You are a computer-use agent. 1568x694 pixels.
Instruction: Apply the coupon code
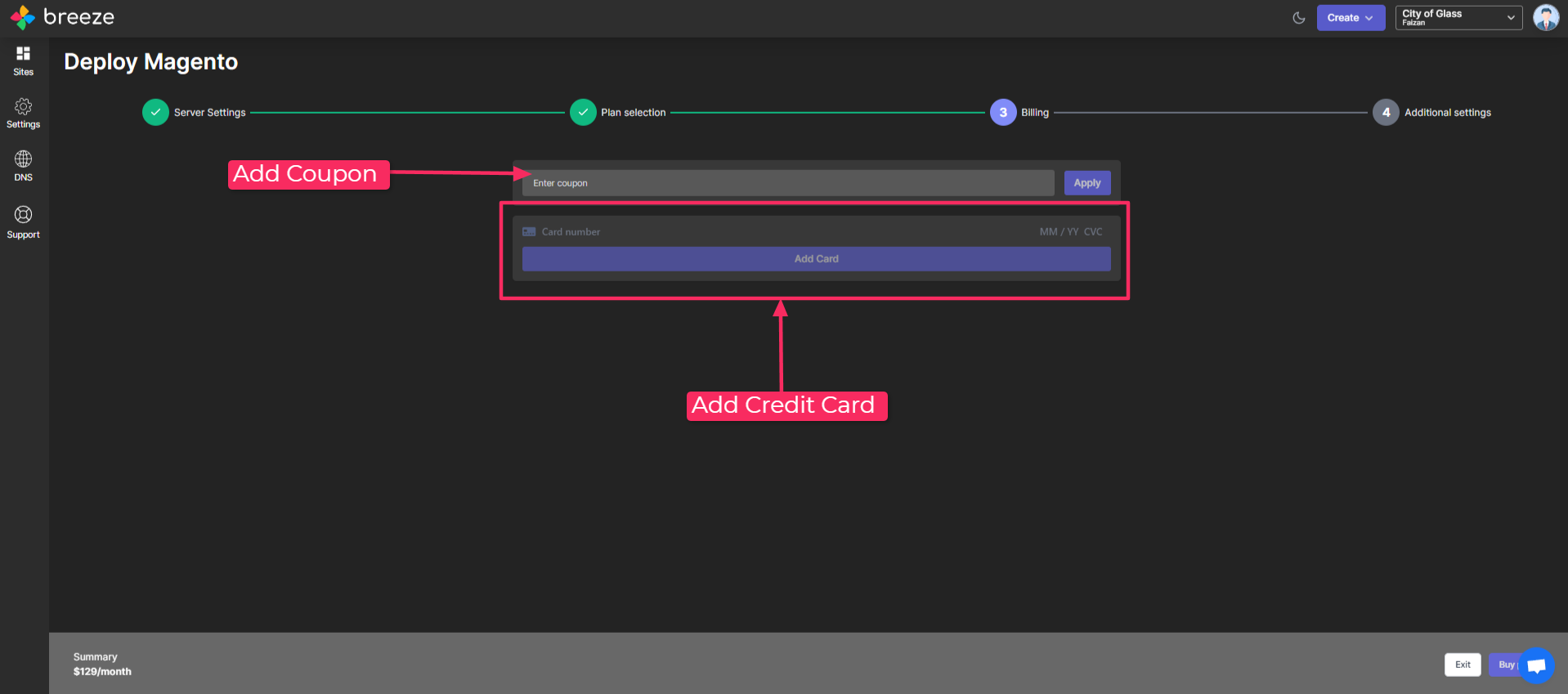1087,183
